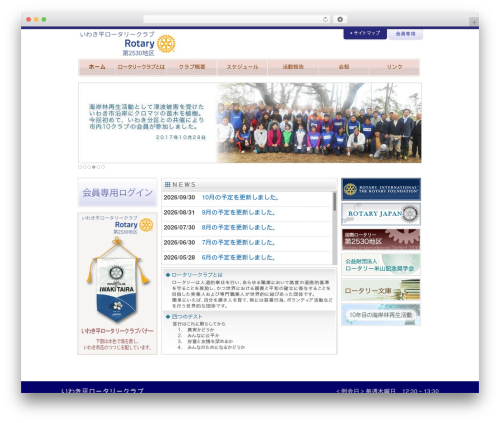The height and width of the screenshot is (423, 500).
Task: Click the browser reload icon
Action: [325, 20]
